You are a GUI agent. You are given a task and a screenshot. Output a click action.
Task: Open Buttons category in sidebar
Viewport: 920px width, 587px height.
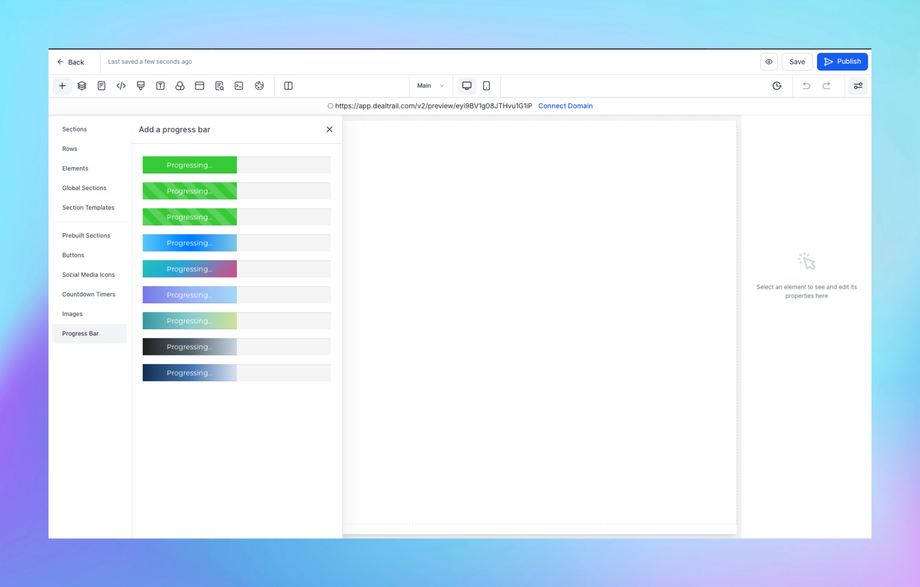pyautogui.click(x=73, y=255)
